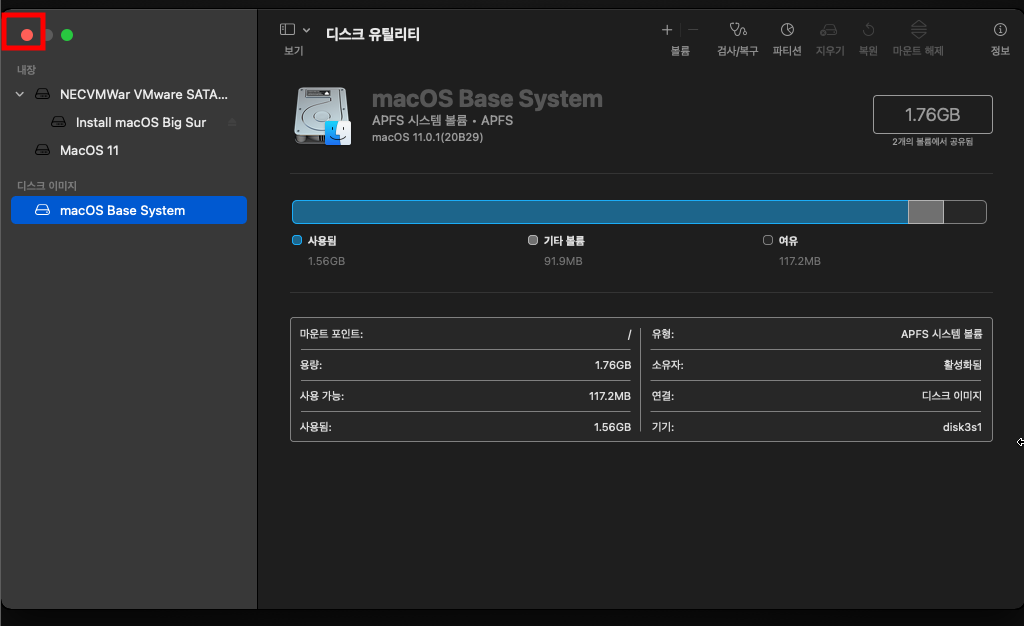The height and width of the screenshot is (626, 1024).
Task: Click the NECVMWar disk drive icon
Action: point(42,94)
